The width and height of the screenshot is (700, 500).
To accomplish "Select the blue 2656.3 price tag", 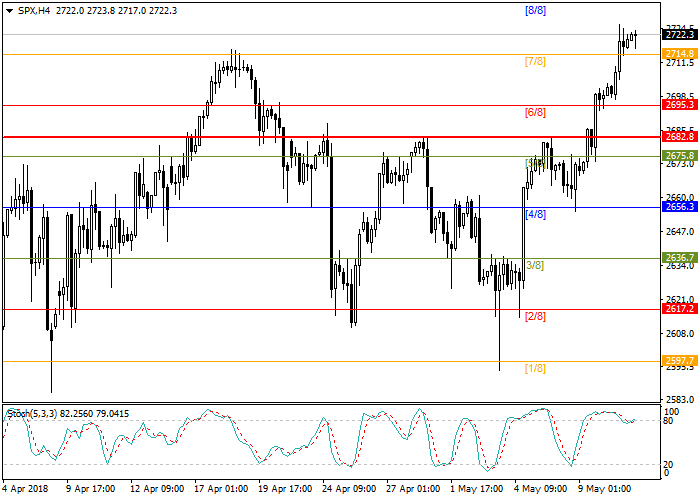I will (679, 207).
